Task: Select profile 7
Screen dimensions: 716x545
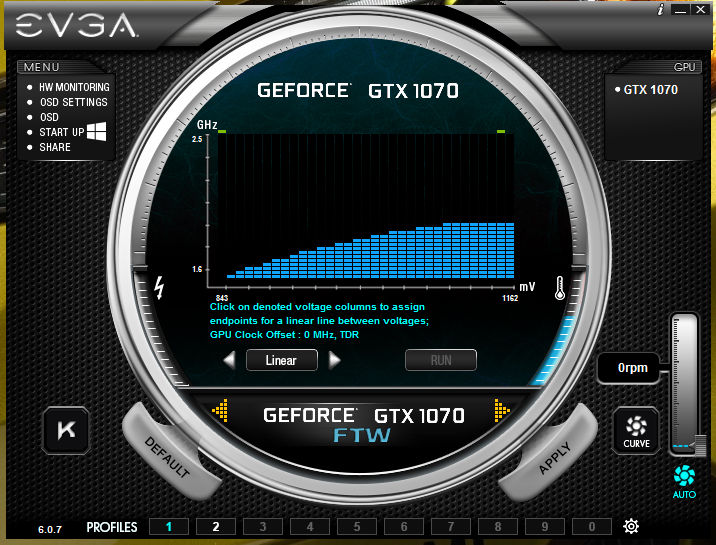Action: coord(451,526)
